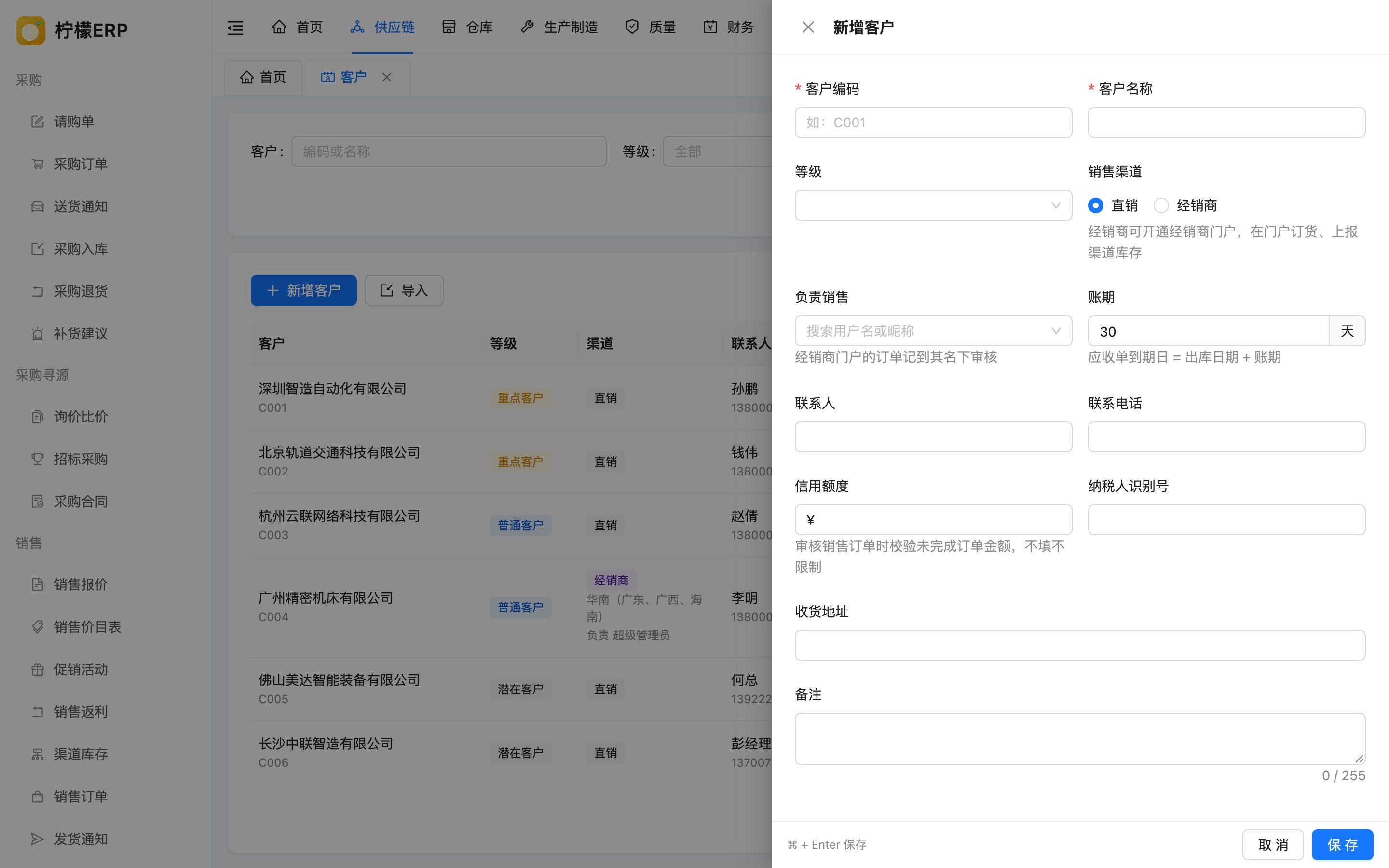Screen dimensions: 1389x868
Task: Focus the 纳税人识别号 input field
Action: point(1226,519)
